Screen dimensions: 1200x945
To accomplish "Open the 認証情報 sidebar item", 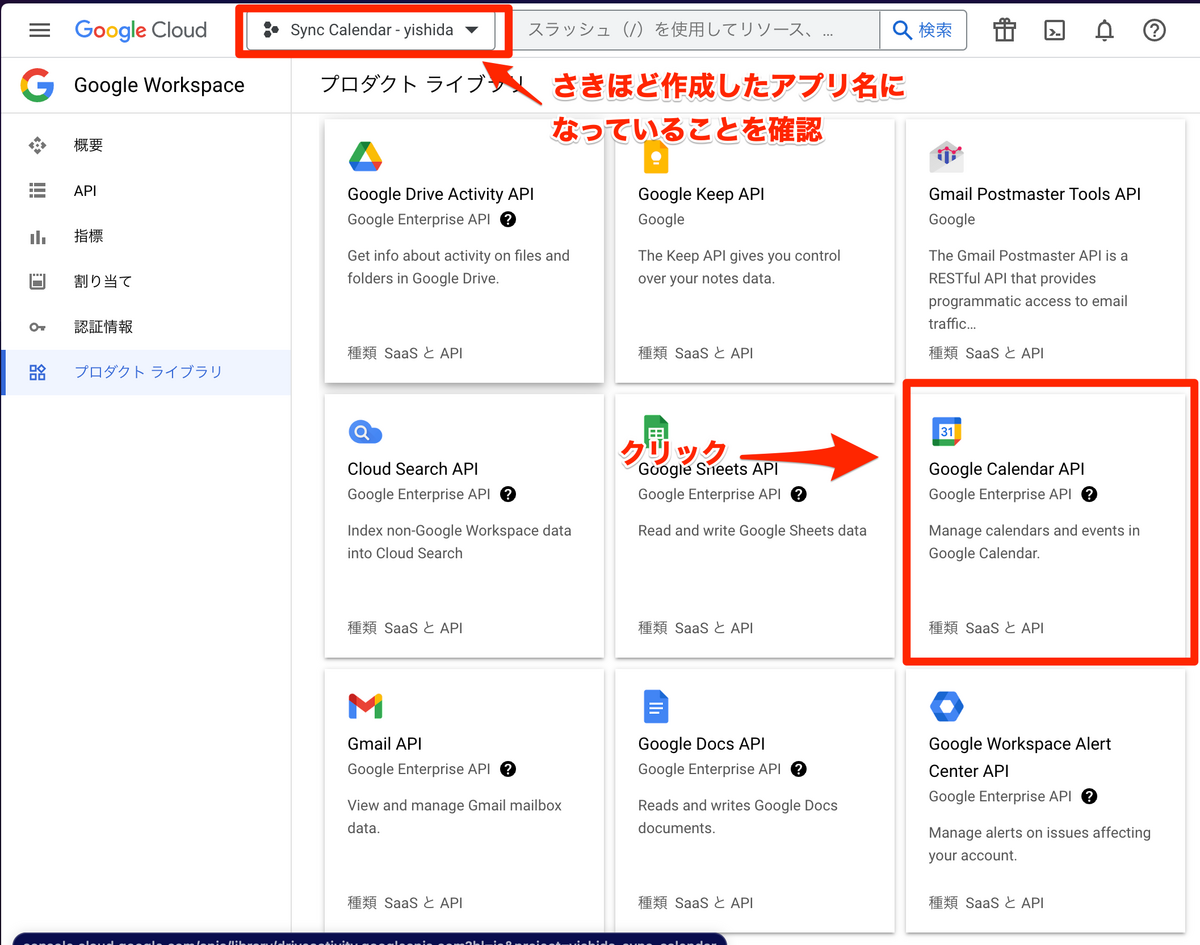I will [146, 326].
